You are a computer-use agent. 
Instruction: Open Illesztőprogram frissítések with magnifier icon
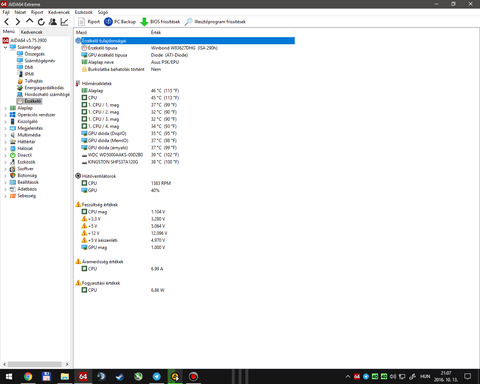[x=215, y=22]
